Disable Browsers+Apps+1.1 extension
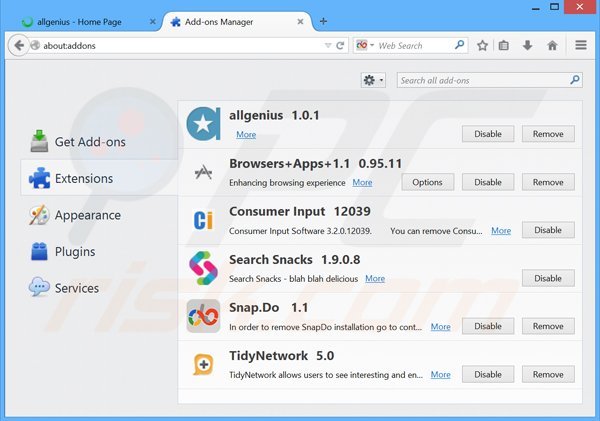 coord(488,182)
